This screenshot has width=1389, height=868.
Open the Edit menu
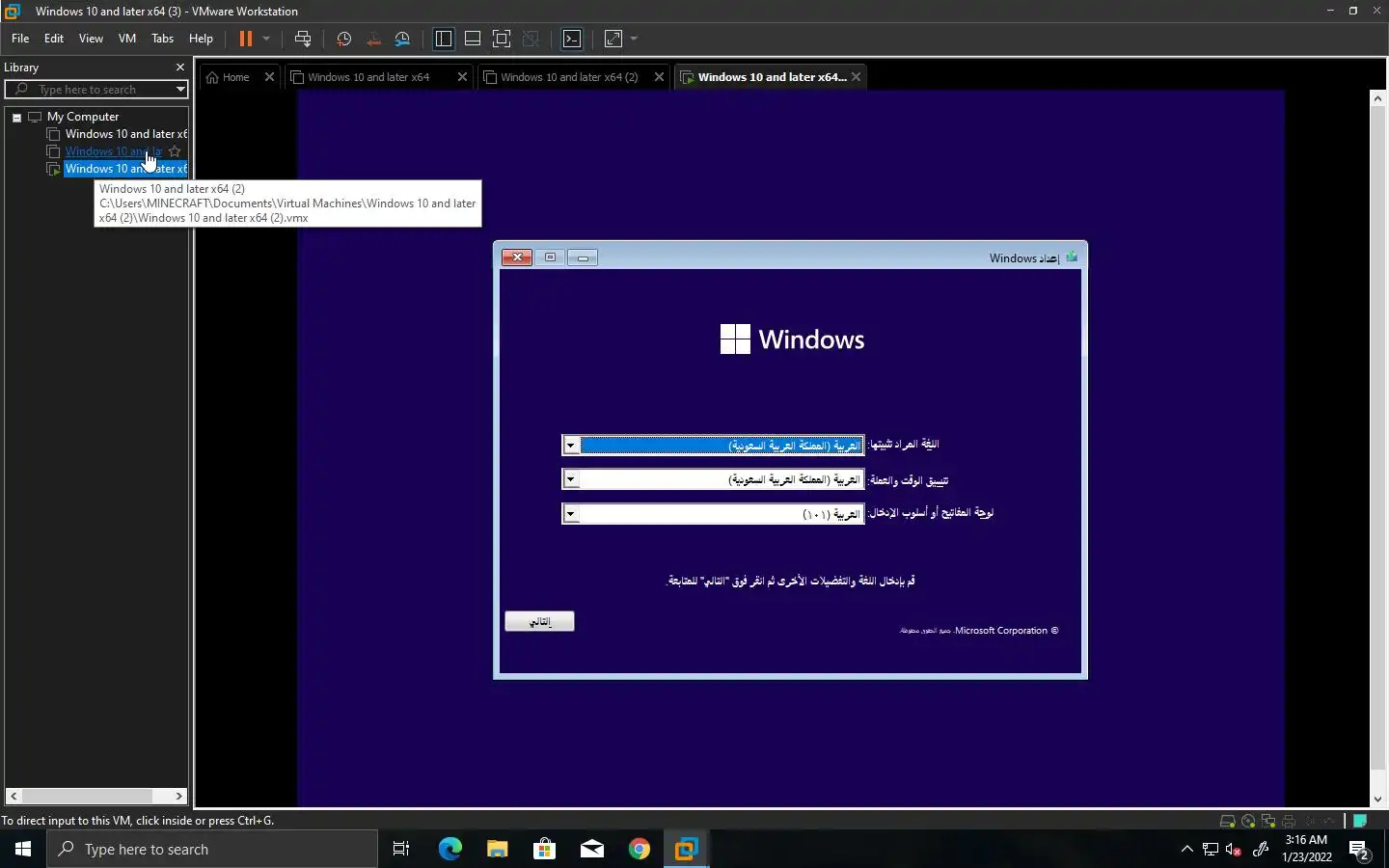pos(54,39)
